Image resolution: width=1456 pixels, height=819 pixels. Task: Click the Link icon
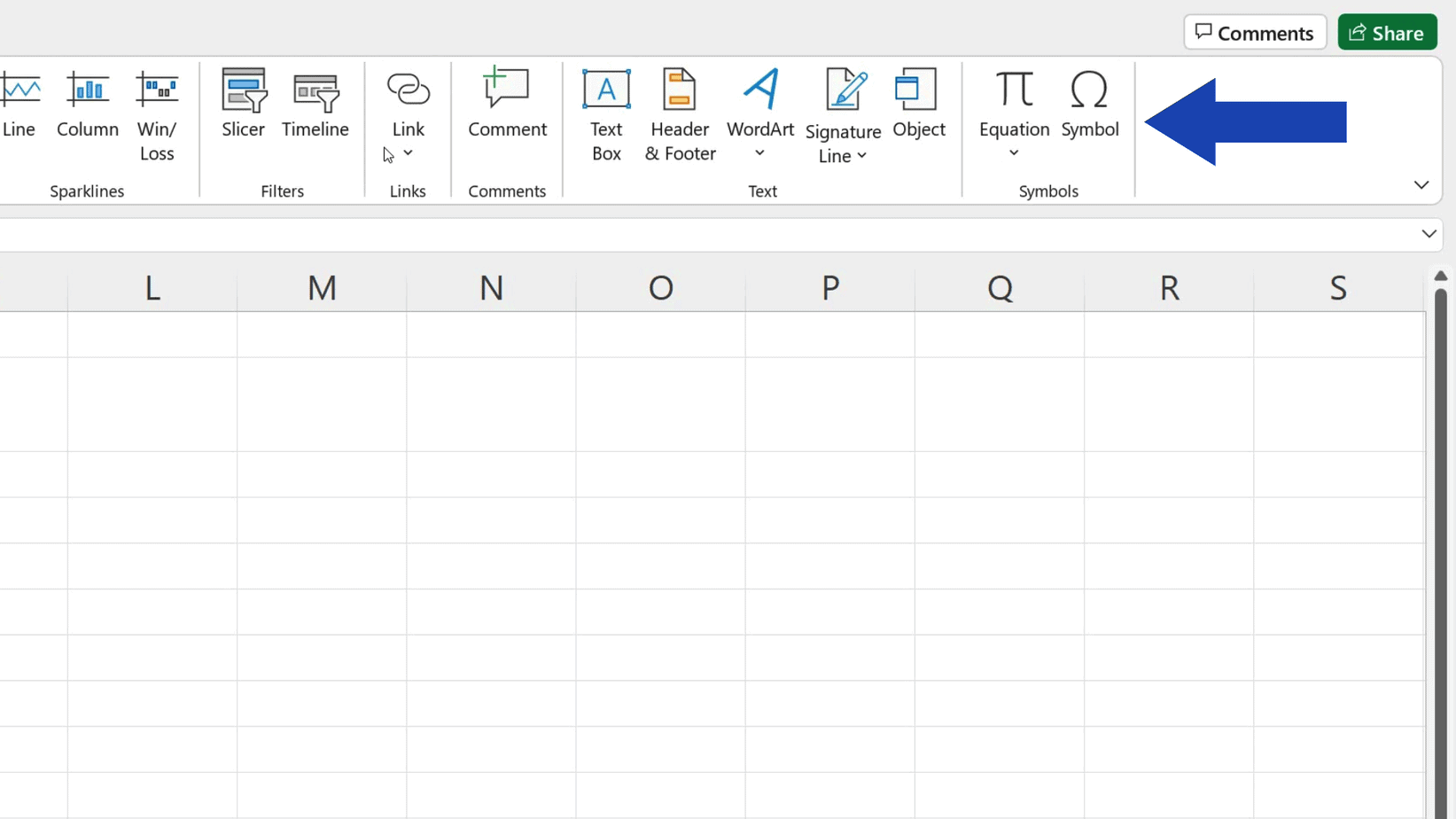pyautogui.click(x=408, y=90)
